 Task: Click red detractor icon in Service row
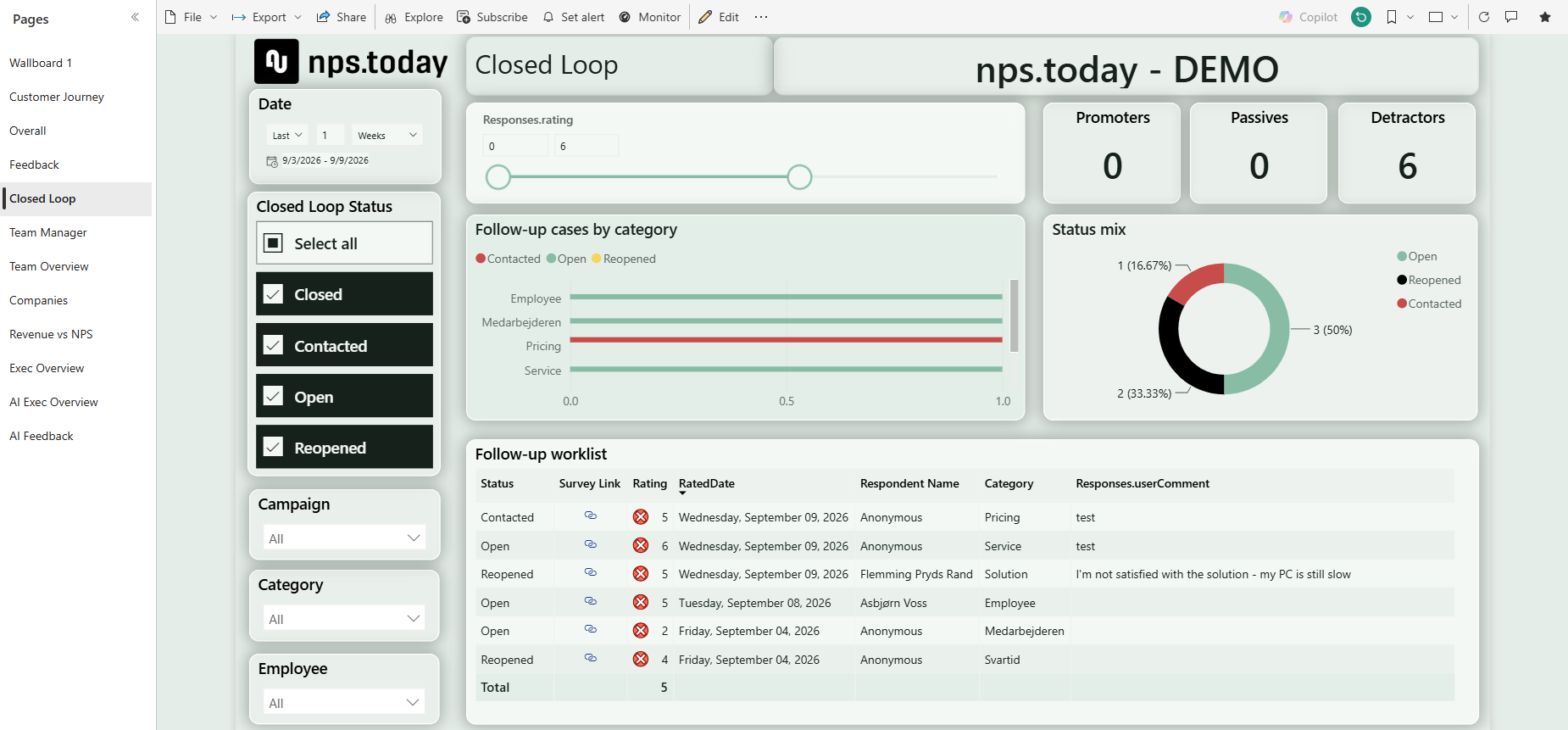click(641, 546)
